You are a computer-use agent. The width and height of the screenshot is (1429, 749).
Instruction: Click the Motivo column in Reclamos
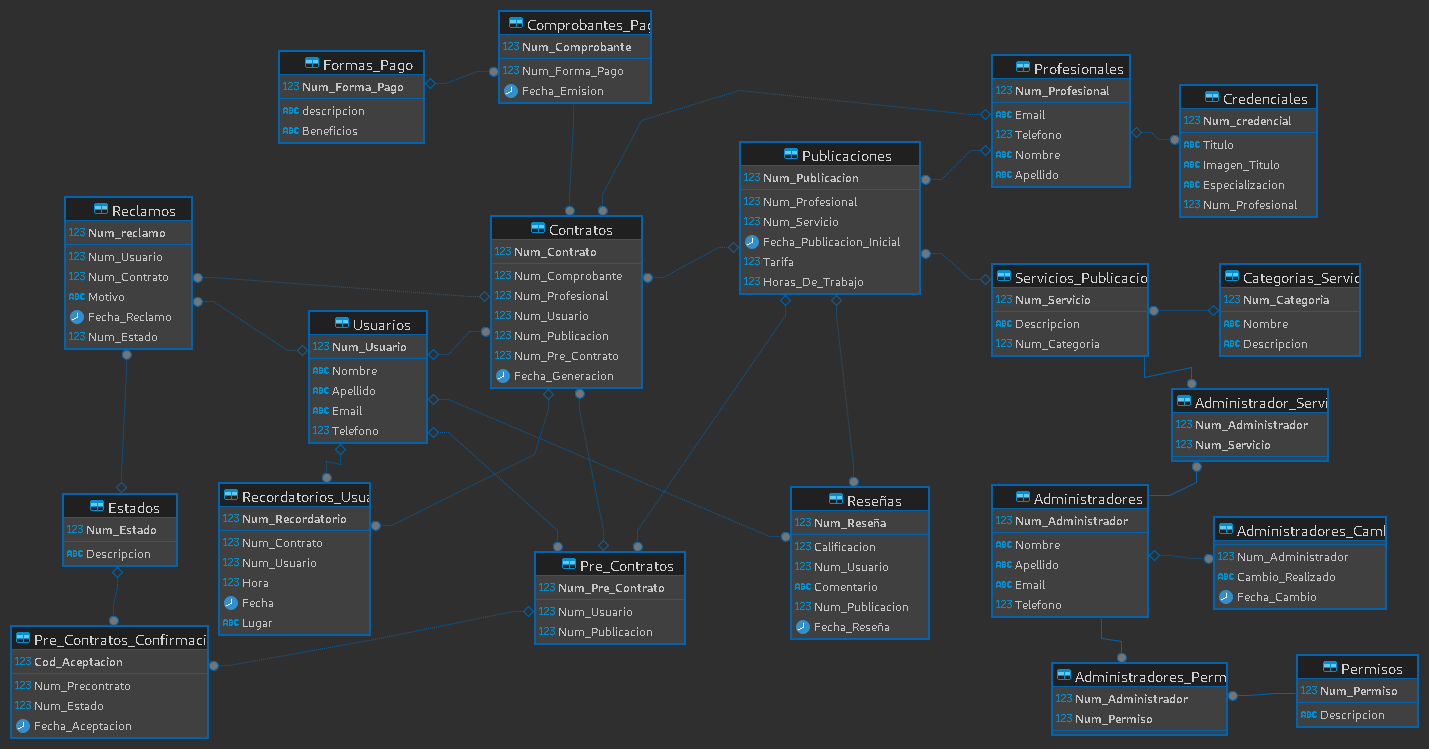coord(106,297)
